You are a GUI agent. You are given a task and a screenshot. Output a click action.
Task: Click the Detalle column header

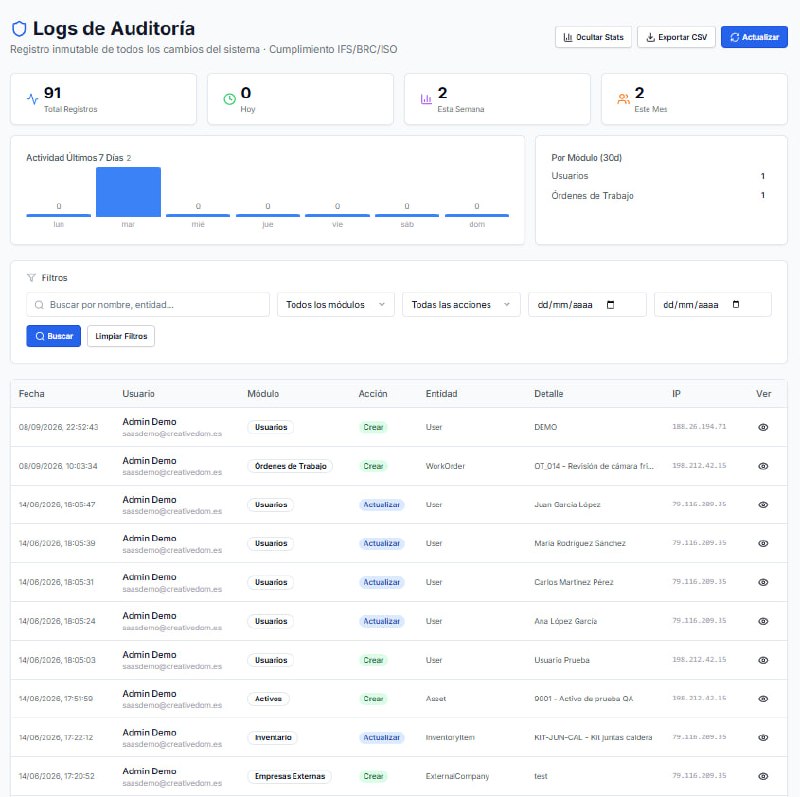548,394
